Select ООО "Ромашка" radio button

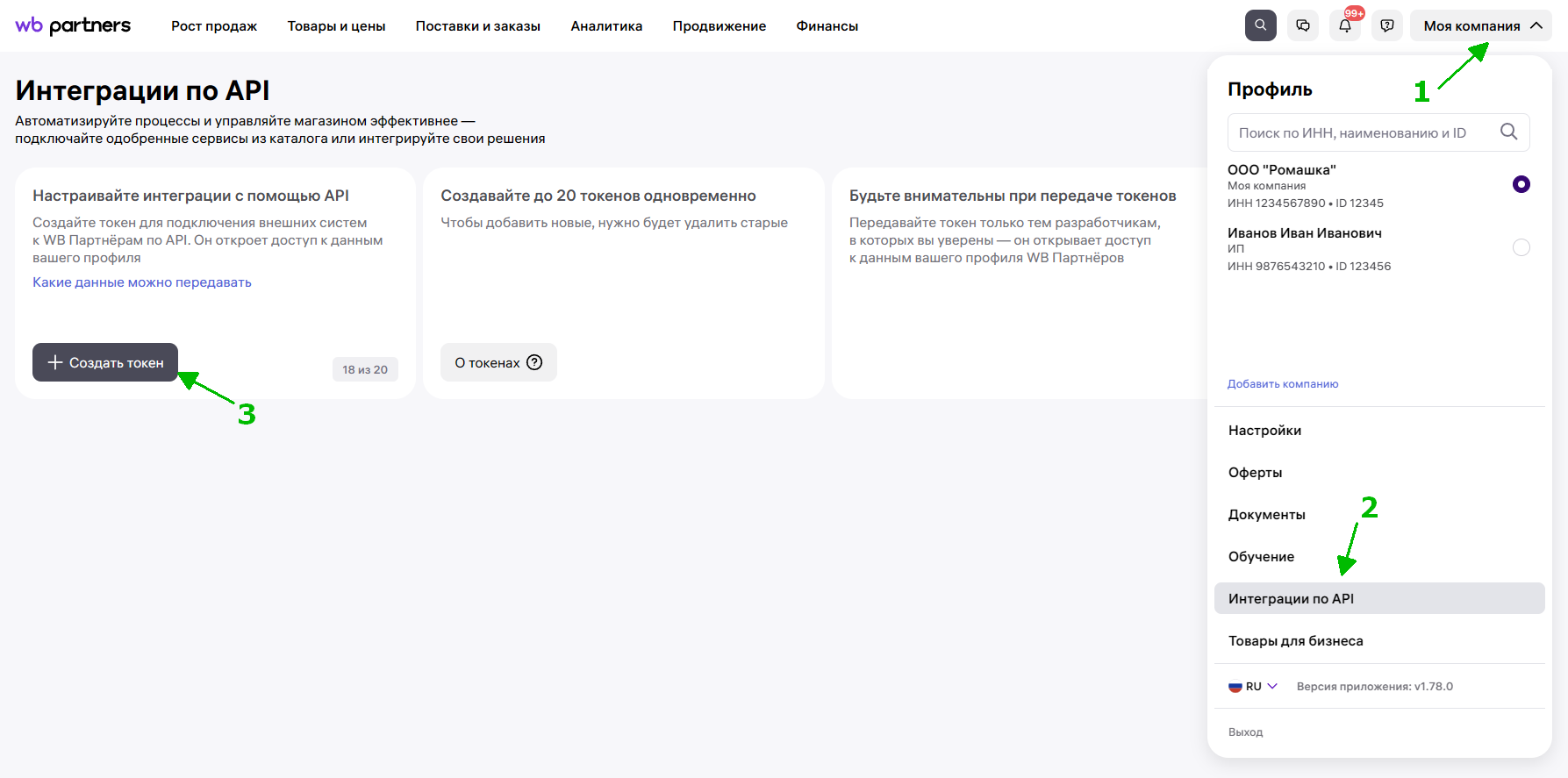coord(1521,184)
